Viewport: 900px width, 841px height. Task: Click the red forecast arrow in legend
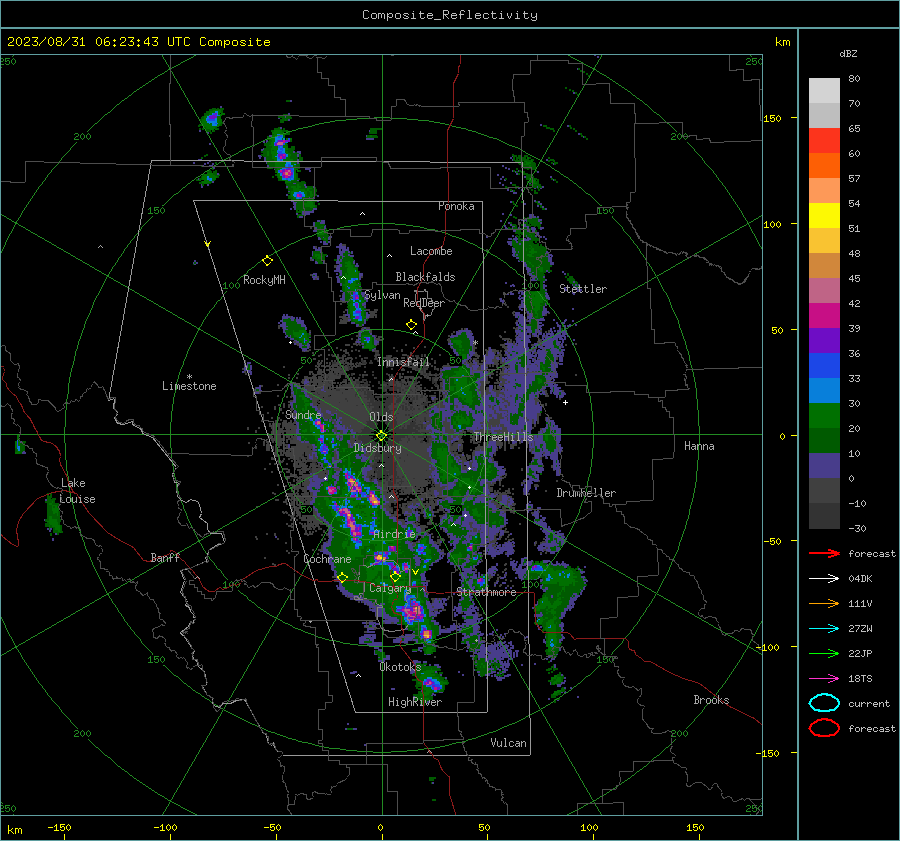(824, 553)
